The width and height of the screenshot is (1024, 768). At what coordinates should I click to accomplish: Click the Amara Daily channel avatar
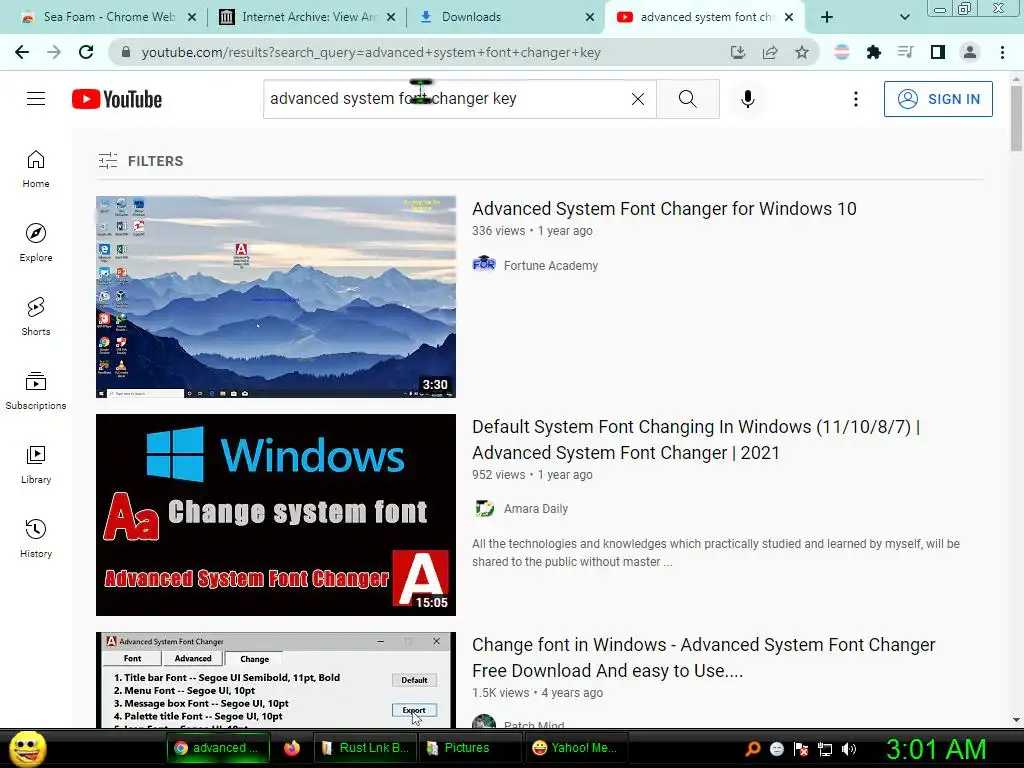click(484, 508)
